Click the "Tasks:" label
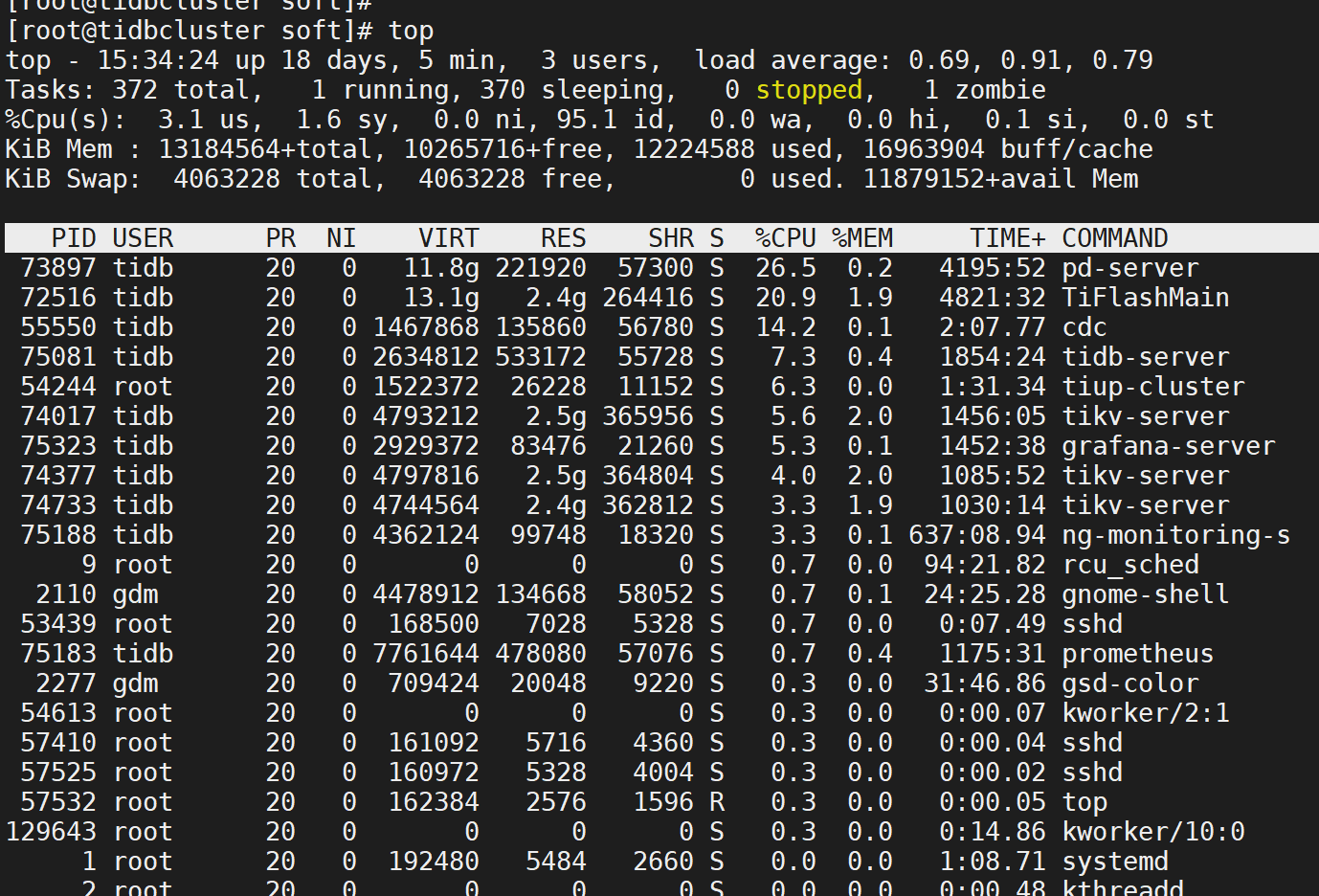 51,90
